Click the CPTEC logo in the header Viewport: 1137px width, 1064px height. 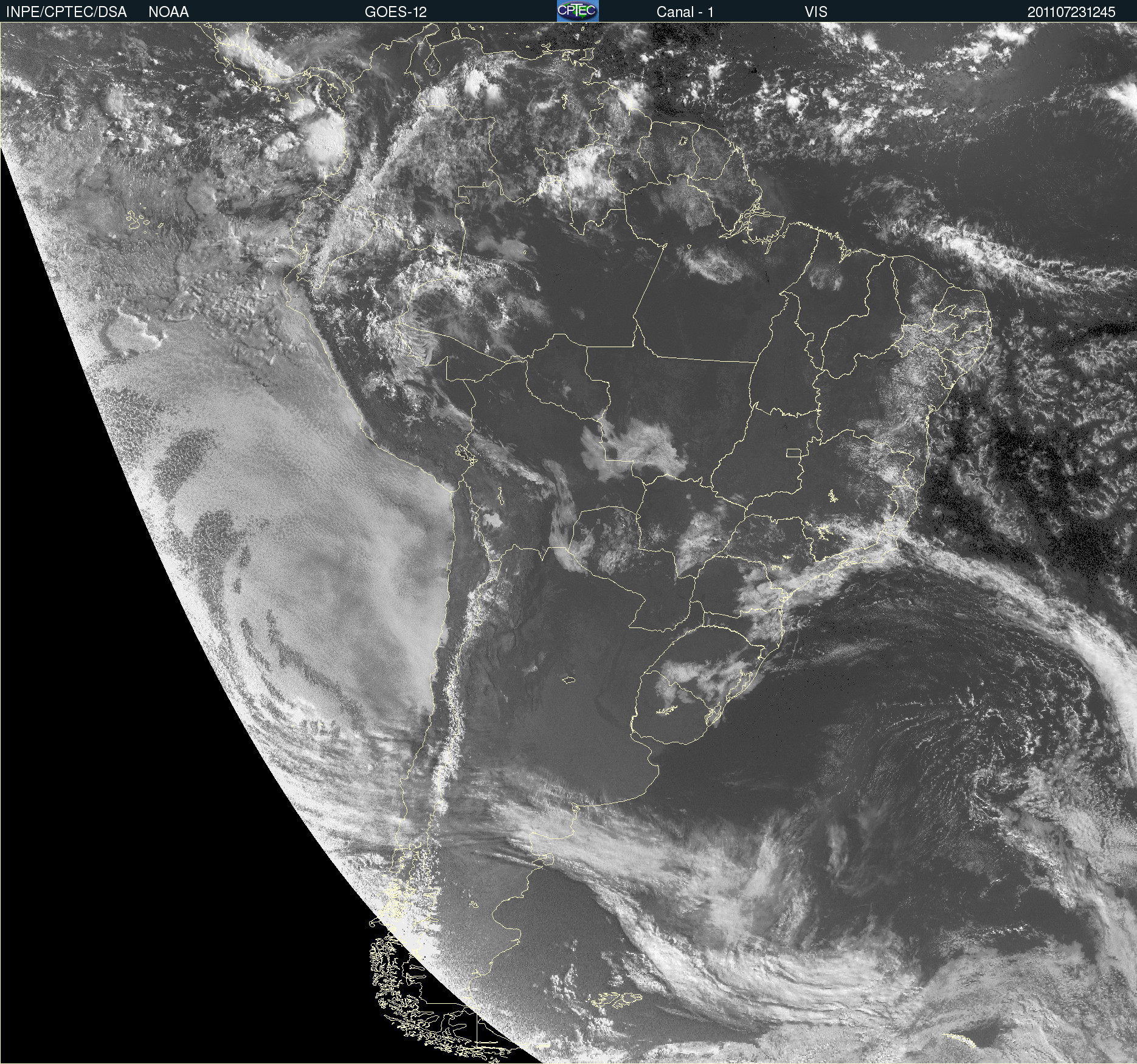[578, 11]
